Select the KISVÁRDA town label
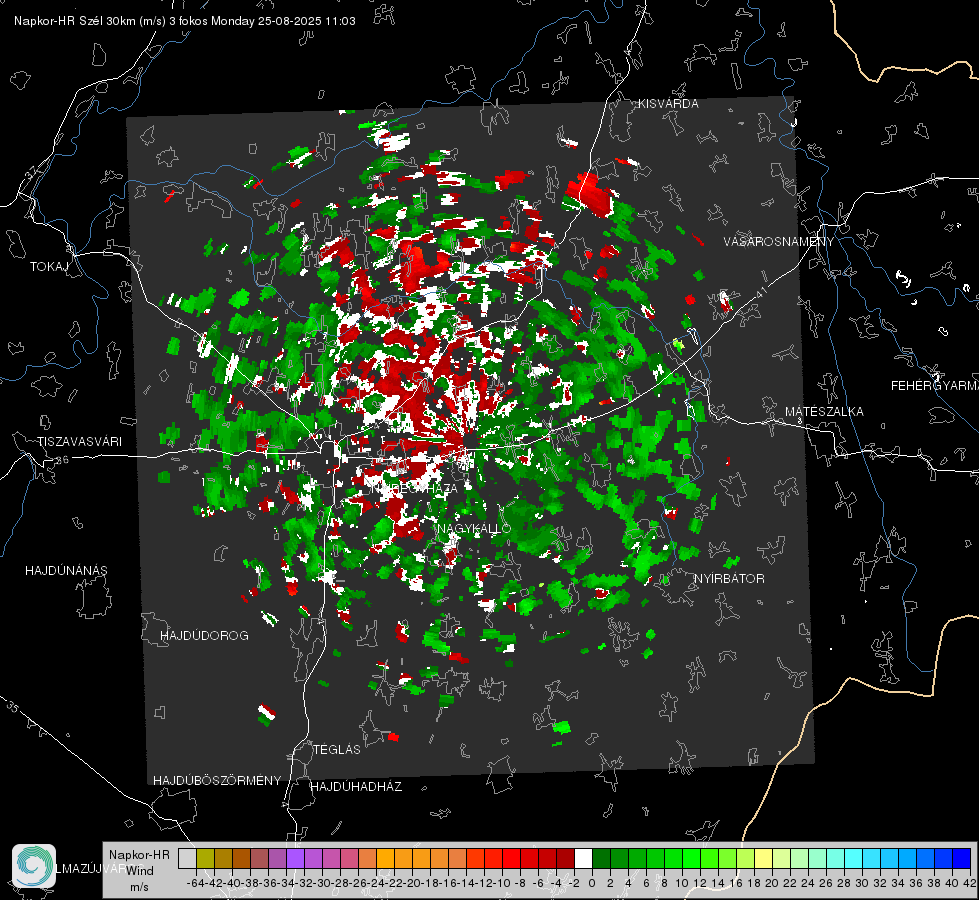Image resolution: width=979 pixels, height=900 pixels. (x=668, y=104)
